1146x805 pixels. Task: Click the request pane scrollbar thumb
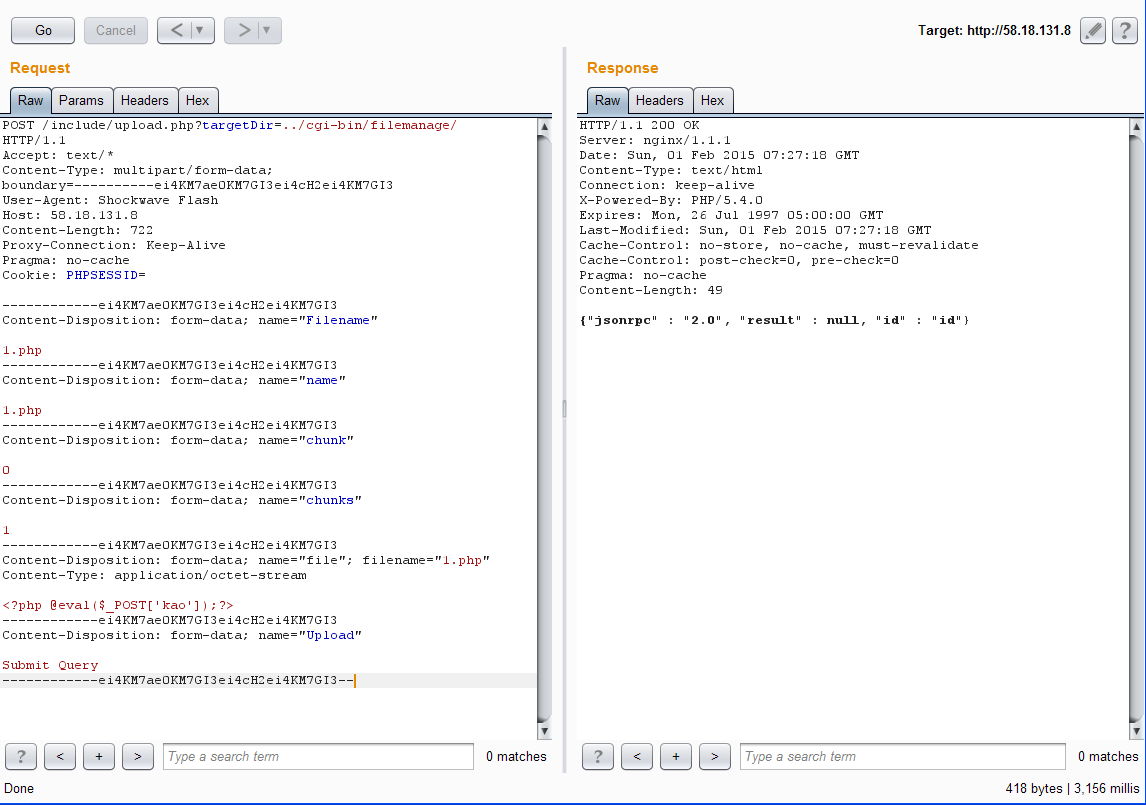(x=544, y=428)
